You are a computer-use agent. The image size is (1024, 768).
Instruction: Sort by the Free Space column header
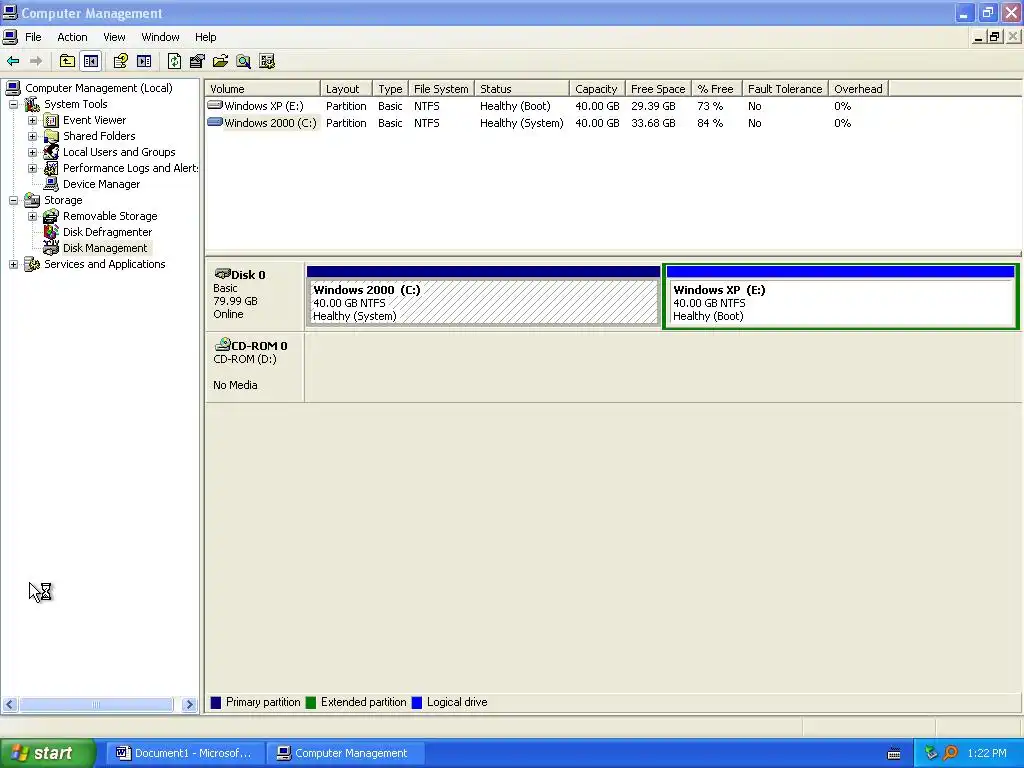658,89
